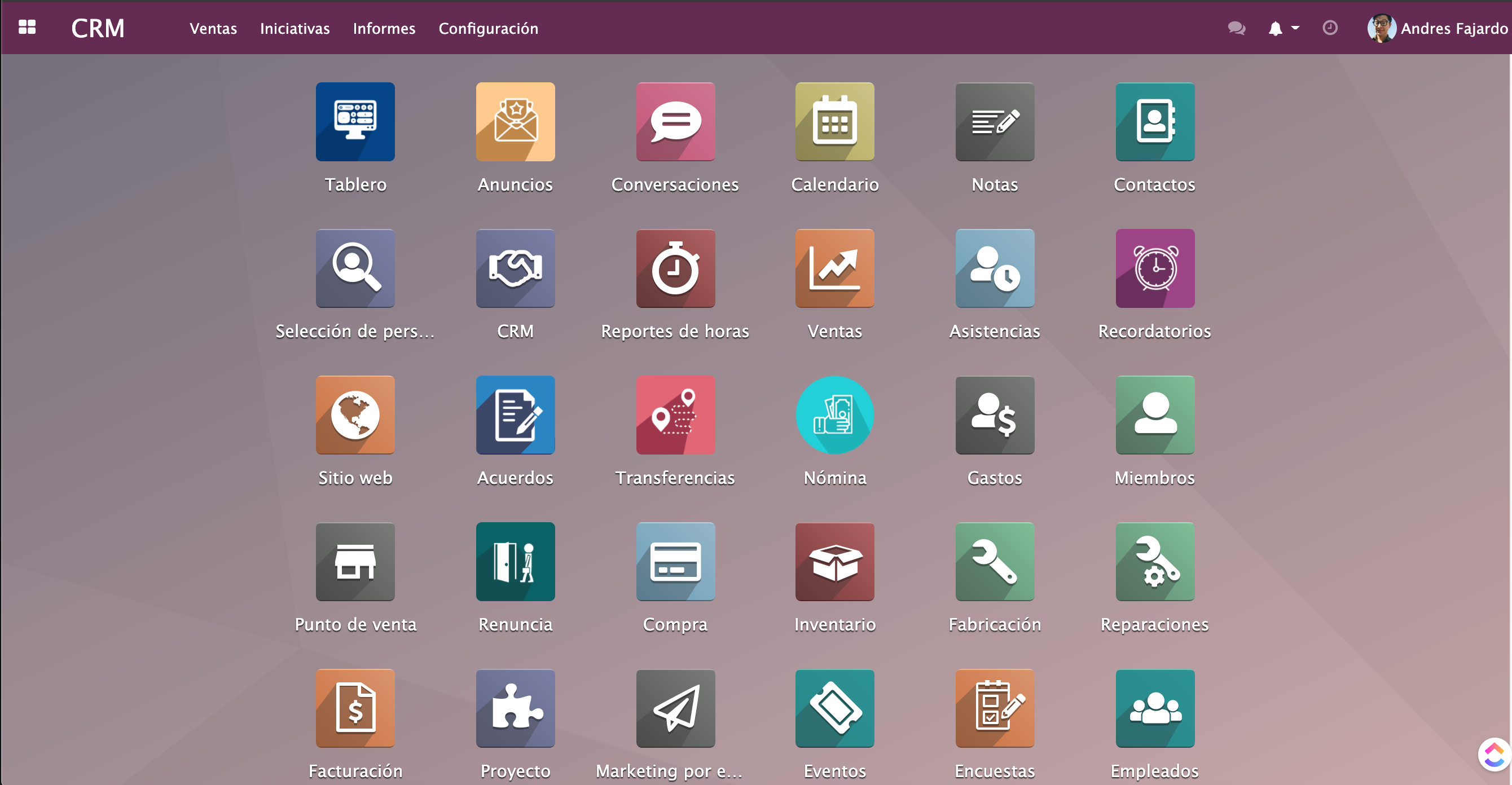Open the Iniciativas menu
Screen dimensions: 1512x785
click(295, 28)
